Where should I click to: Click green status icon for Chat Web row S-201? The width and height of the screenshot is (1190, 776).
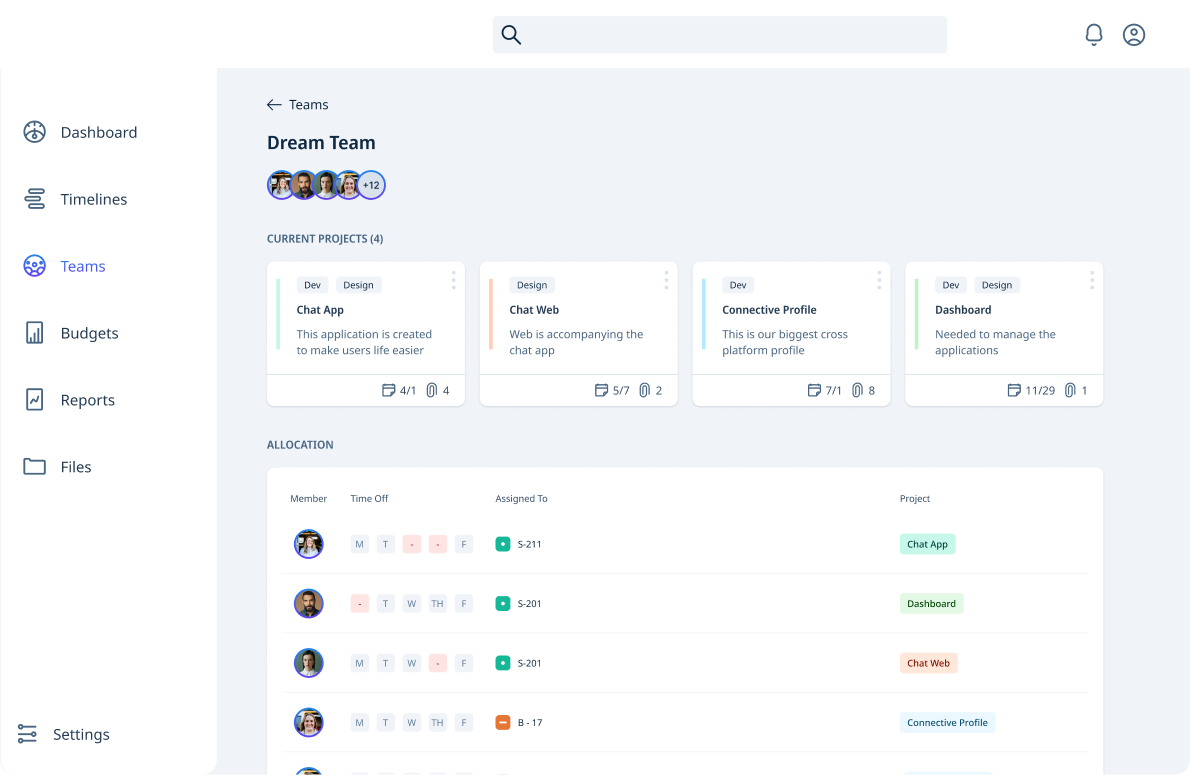click(x=502, y=663)
